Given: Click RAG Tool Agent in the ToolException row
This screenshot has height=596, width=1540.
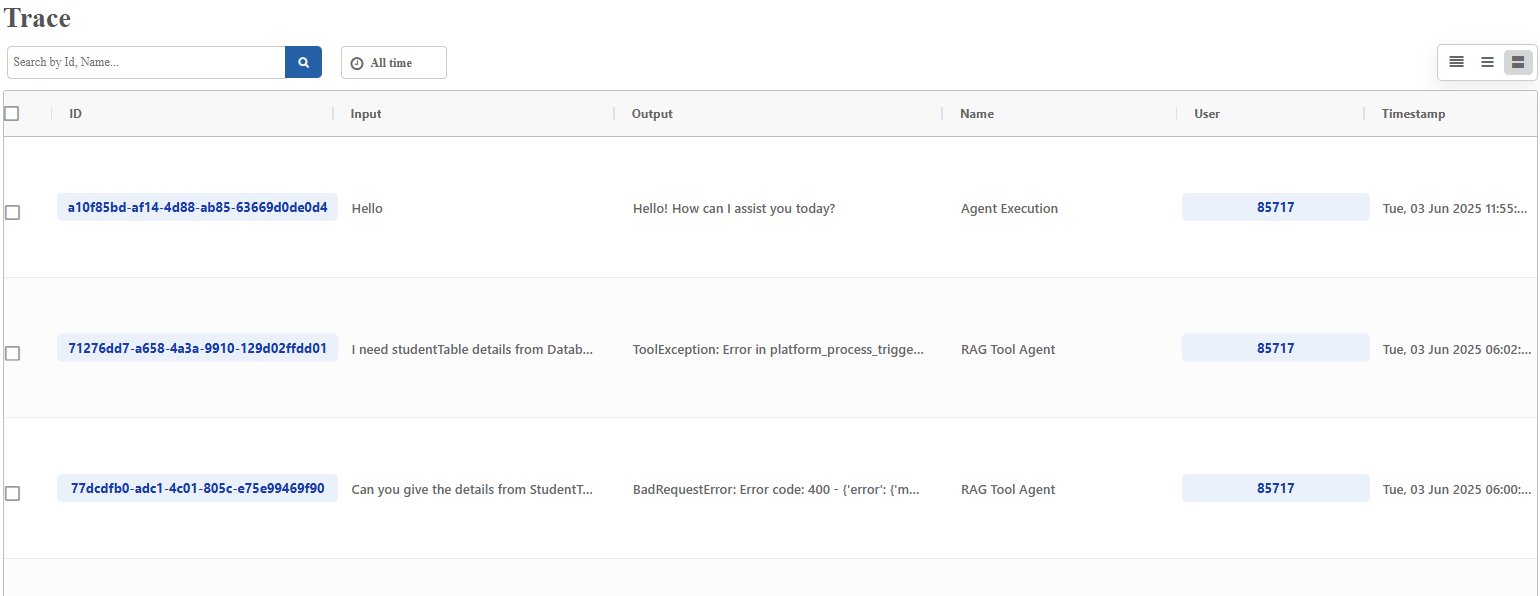Looking at the screenshot, I should coord(1008,350).
